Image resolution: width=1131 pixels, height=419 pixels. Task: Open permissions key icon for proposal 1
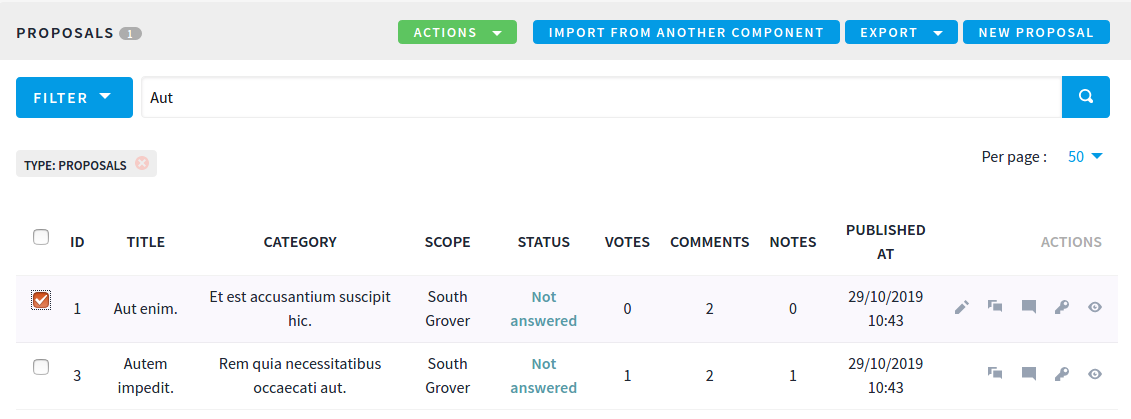point(1061,308)
